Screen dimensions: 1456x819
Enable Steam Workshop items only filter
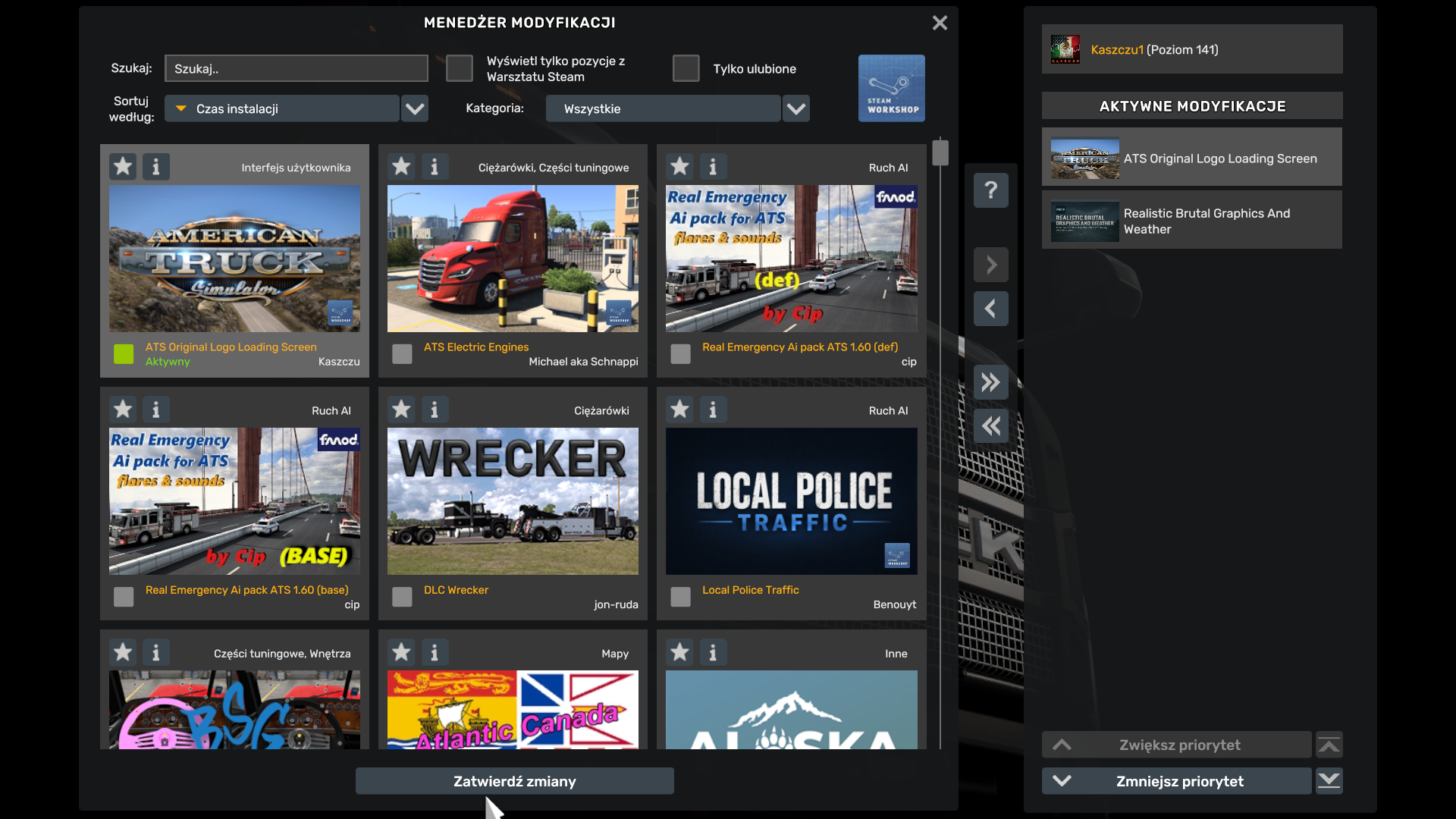(460, 68)
